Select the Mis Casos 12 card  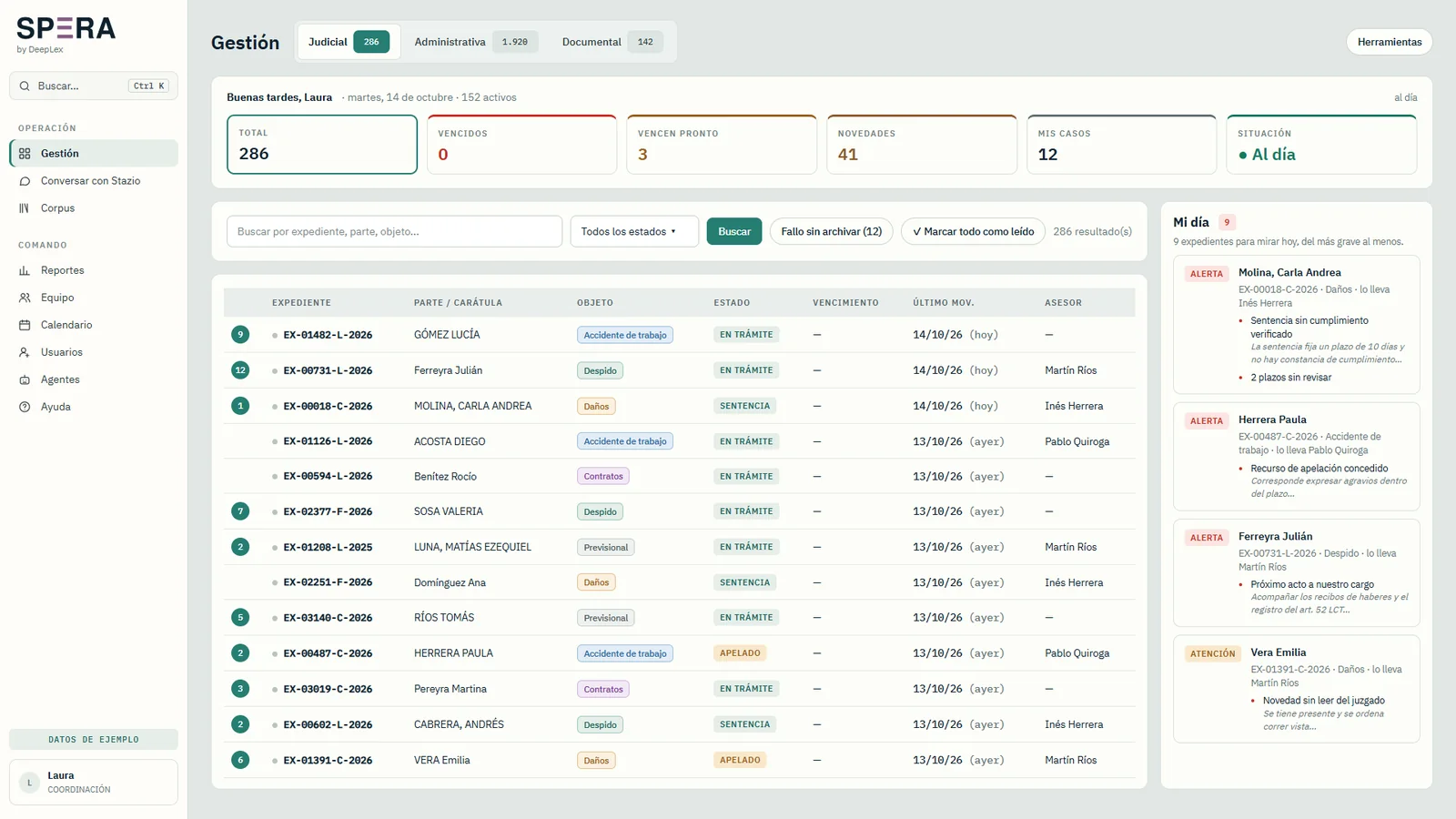[x=1122, y=145]
